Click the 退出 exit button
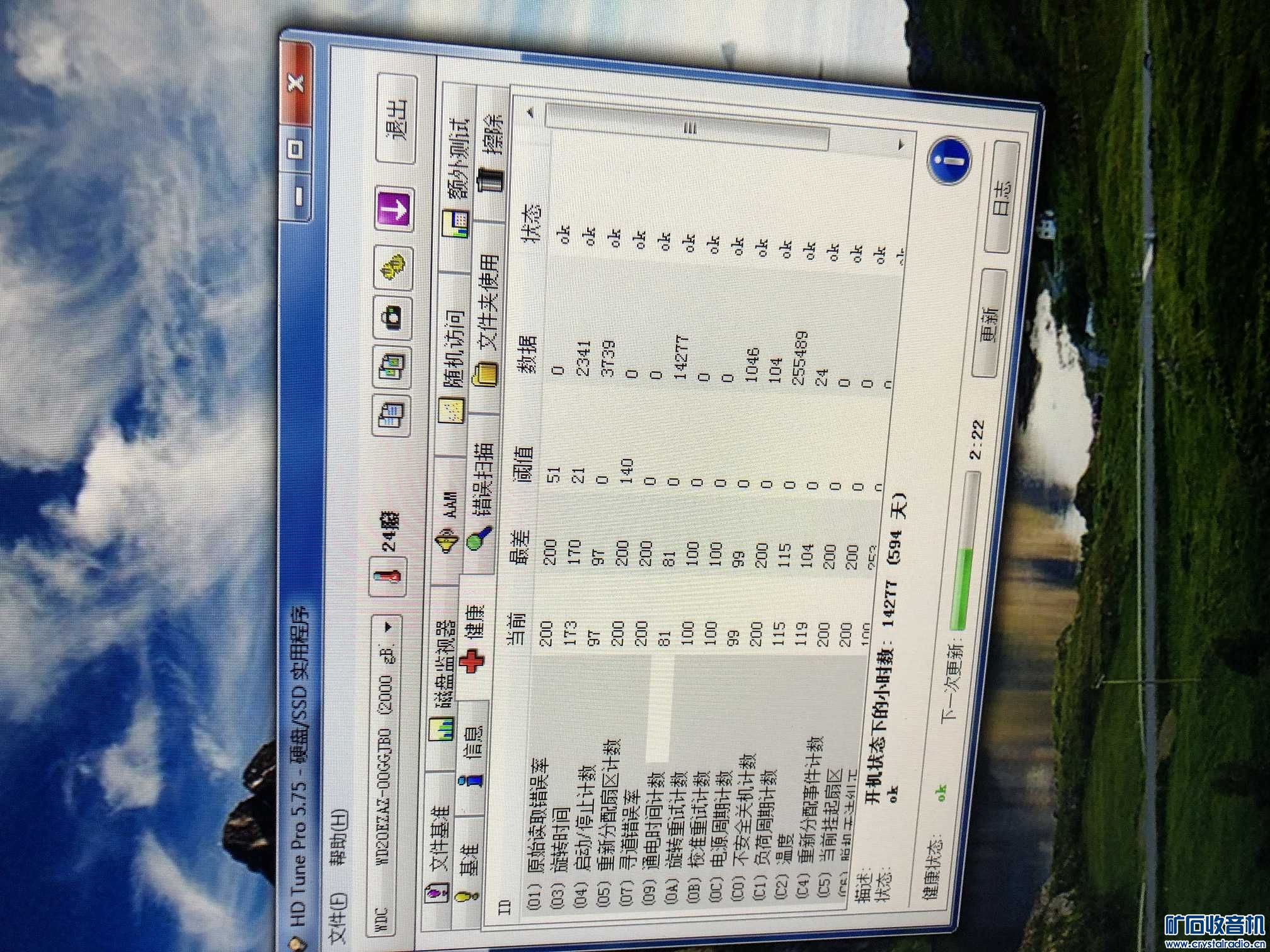 click(397, 119)
